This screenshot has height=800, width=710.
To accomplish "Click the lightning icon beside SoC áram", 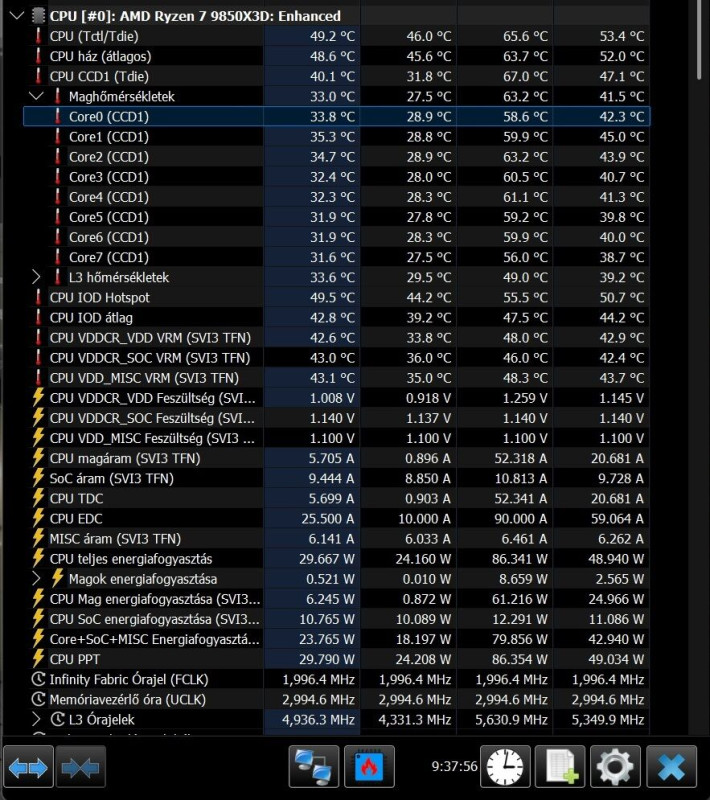I will (x=38, y=478).
